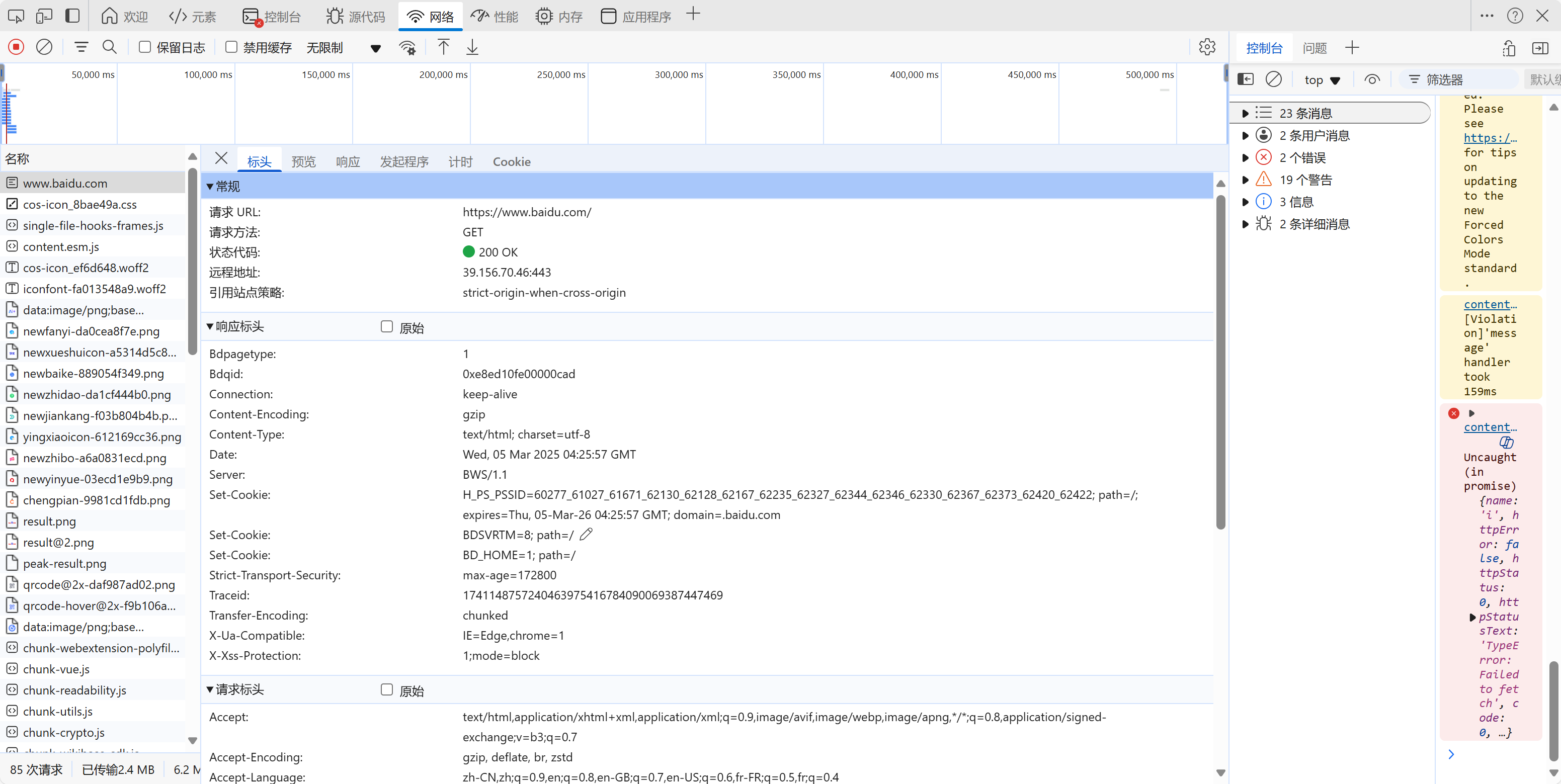Enable the 禁用缓存 checkbox
Screen dimensions: 1561x784
click(x=231, y=47)
